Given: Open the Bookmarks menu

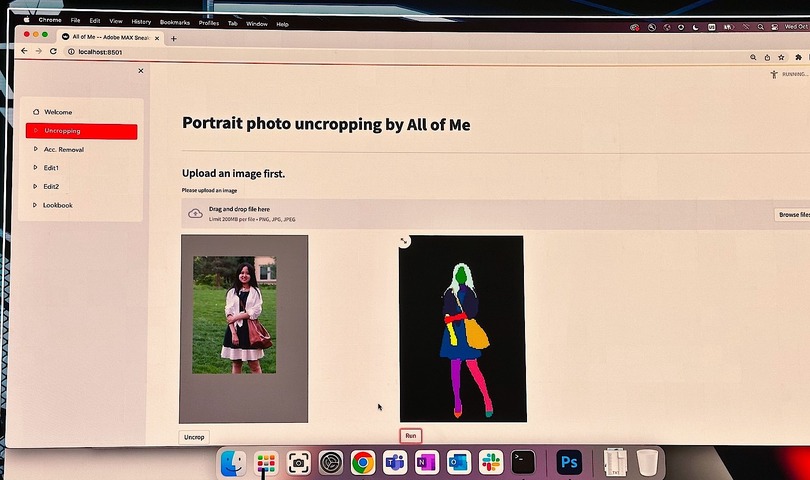Looking at the screenshot, I should coord(175,22).
